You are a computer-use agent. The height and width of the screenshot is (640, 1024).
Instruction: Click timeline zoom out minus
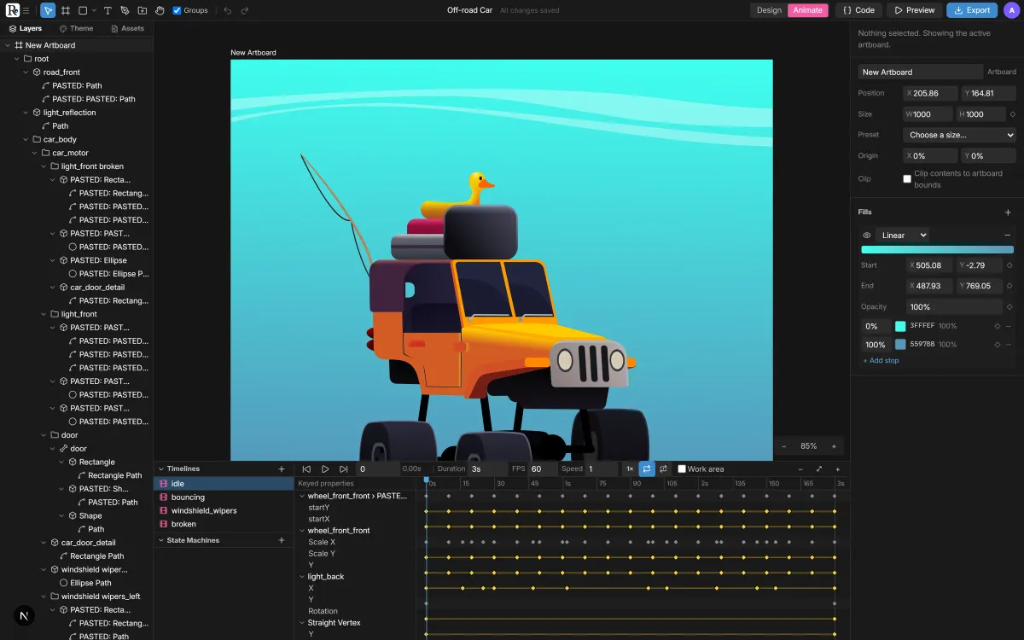(x=800, y=469)
